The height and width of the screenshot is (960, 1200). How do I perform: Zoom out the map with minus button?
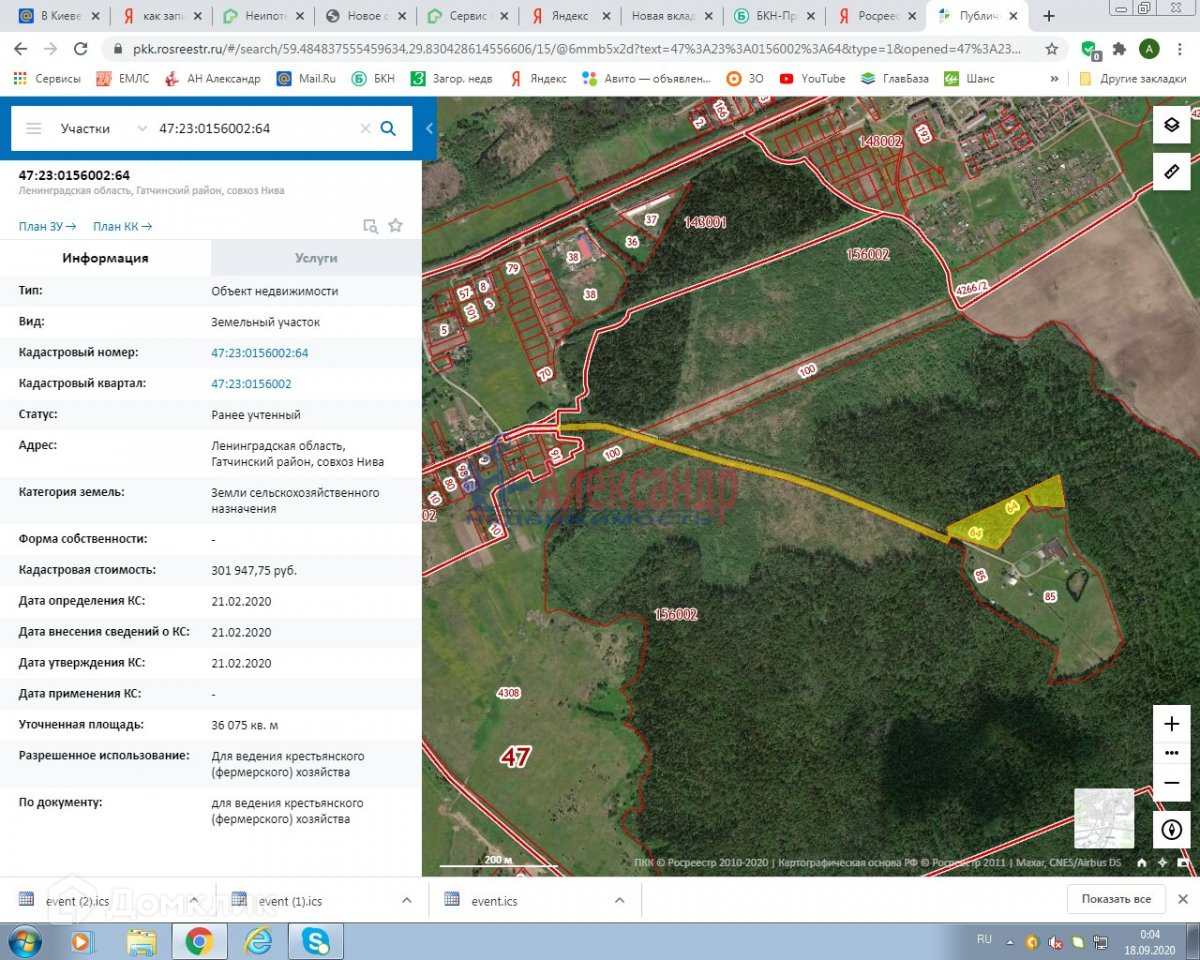(x=1172, y=782)
